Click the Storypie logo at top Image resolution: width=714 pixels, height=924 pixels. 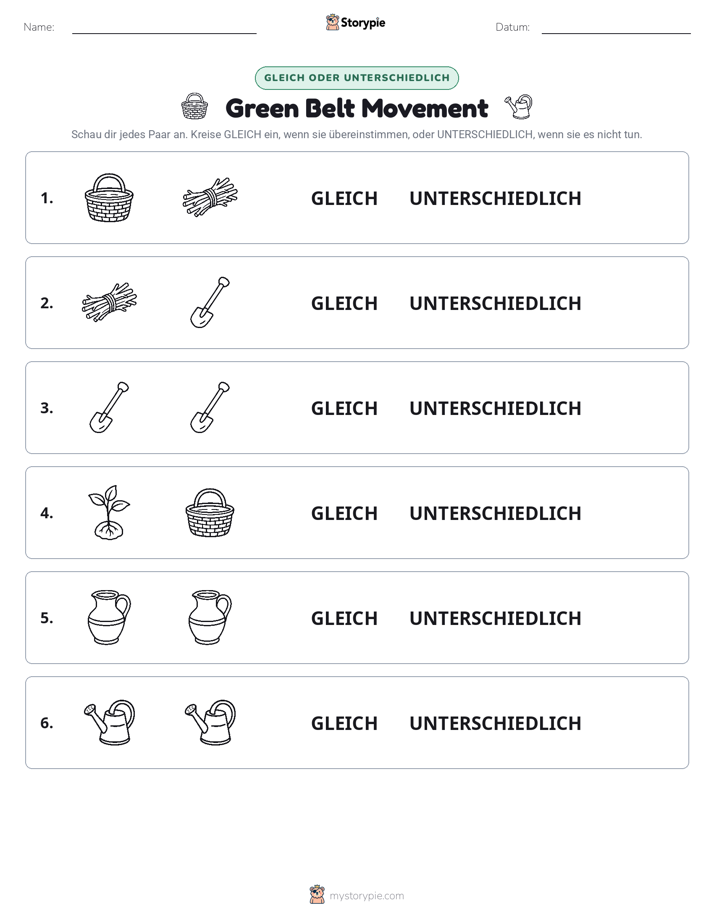[x=356, y=22]
